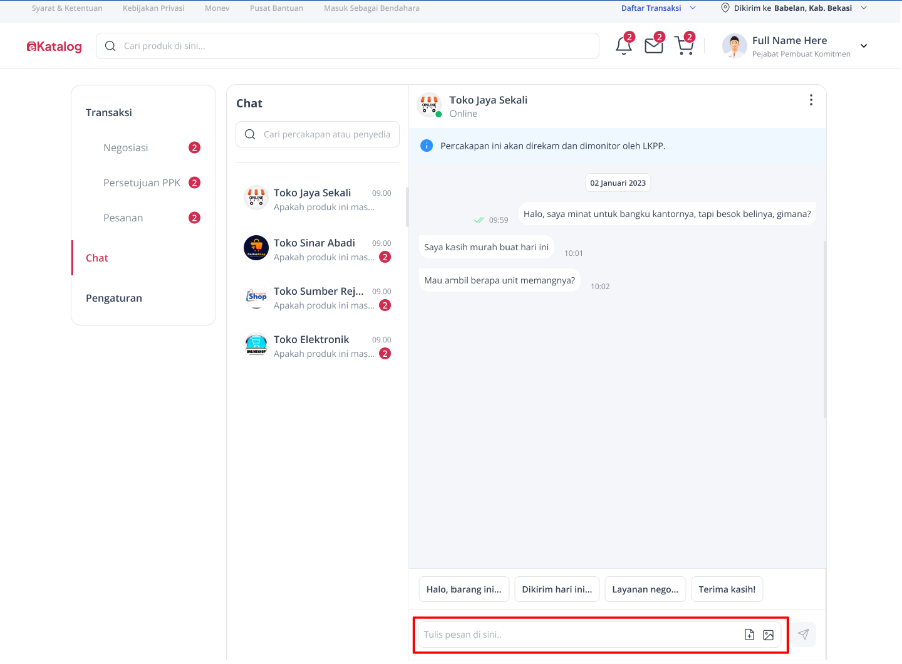Open the messages envelope icon
The height and width of the screenshot is (664, 902).
click(x=653, y=45)
